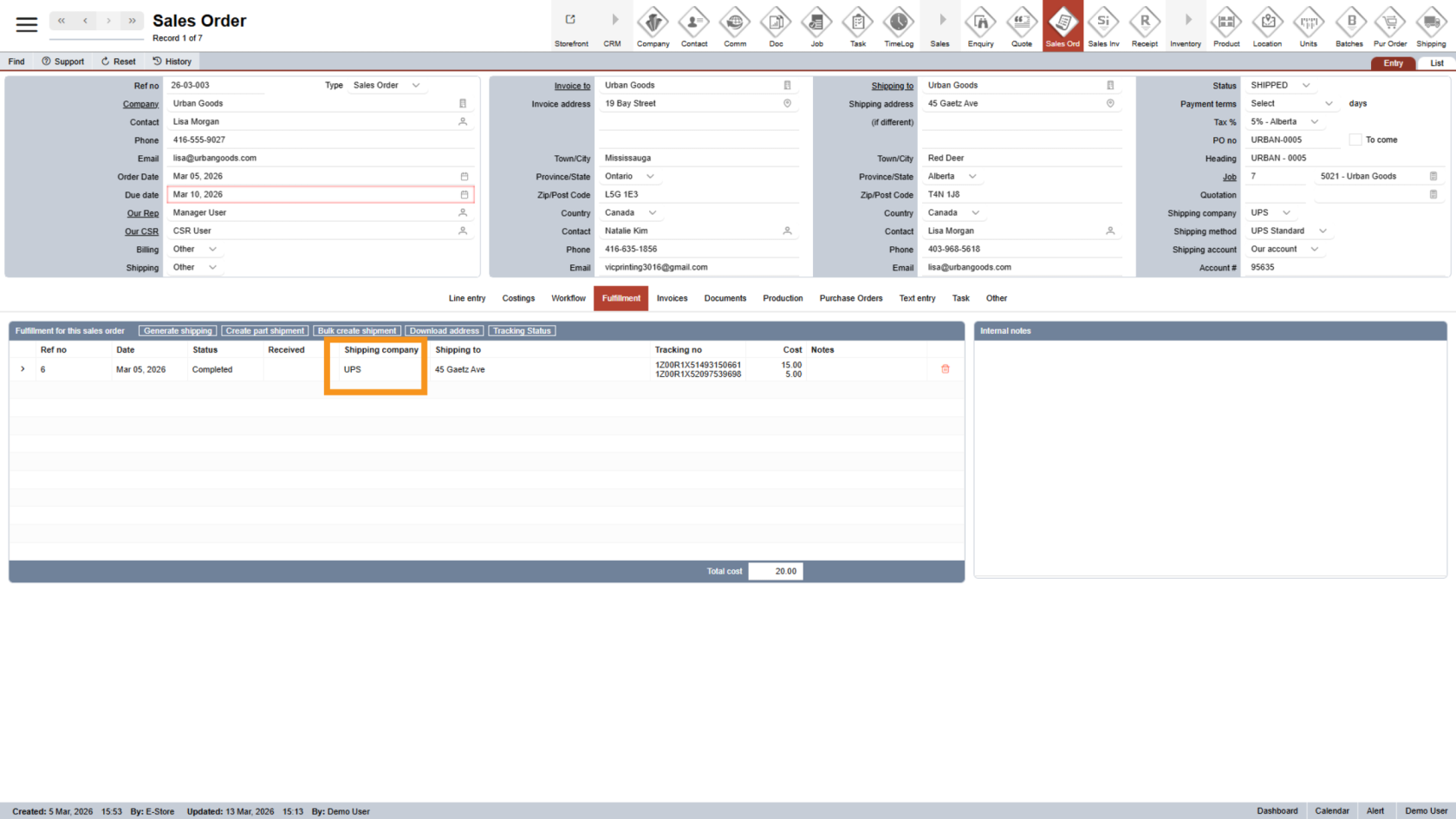Follow the Invoice to link
The image size is (1456, 819).
click(572, 86)
